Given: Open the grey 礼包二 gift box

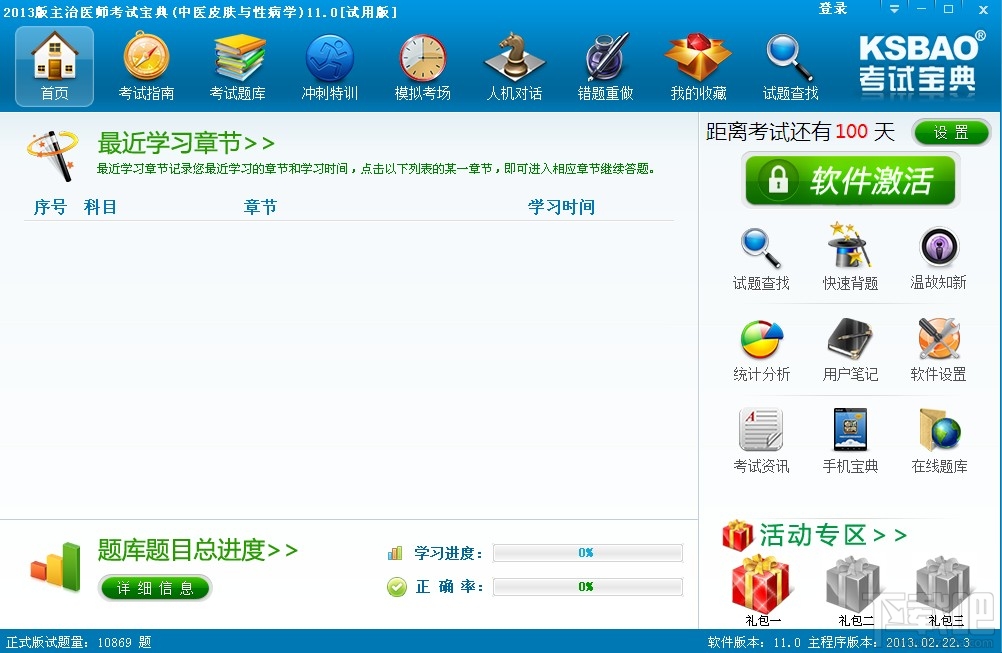Looking at the screenshot, I should click(x=854, y=590).
